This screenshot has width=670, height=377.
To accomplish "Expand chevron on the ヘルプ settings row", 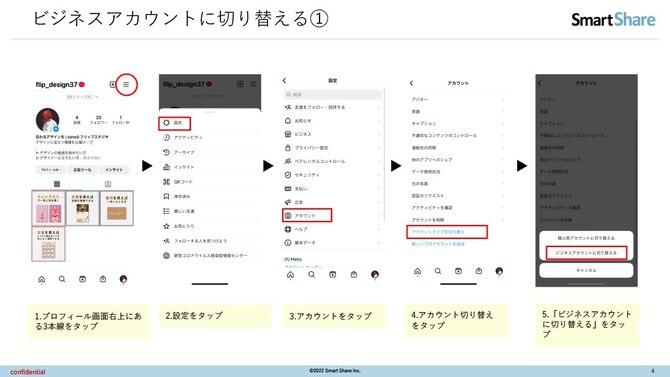I will click(x=379, y=229).
